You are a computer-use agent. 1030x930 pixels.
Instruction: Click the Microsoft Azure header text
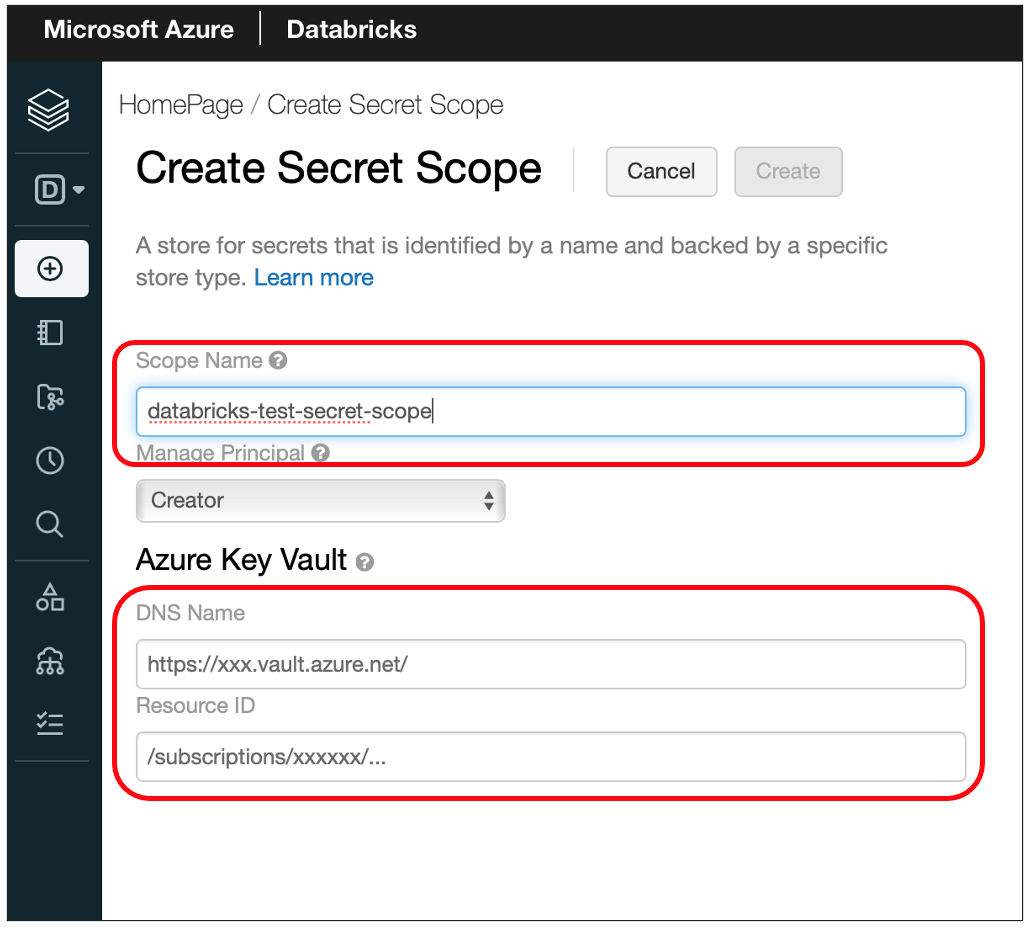pos(139,30)
